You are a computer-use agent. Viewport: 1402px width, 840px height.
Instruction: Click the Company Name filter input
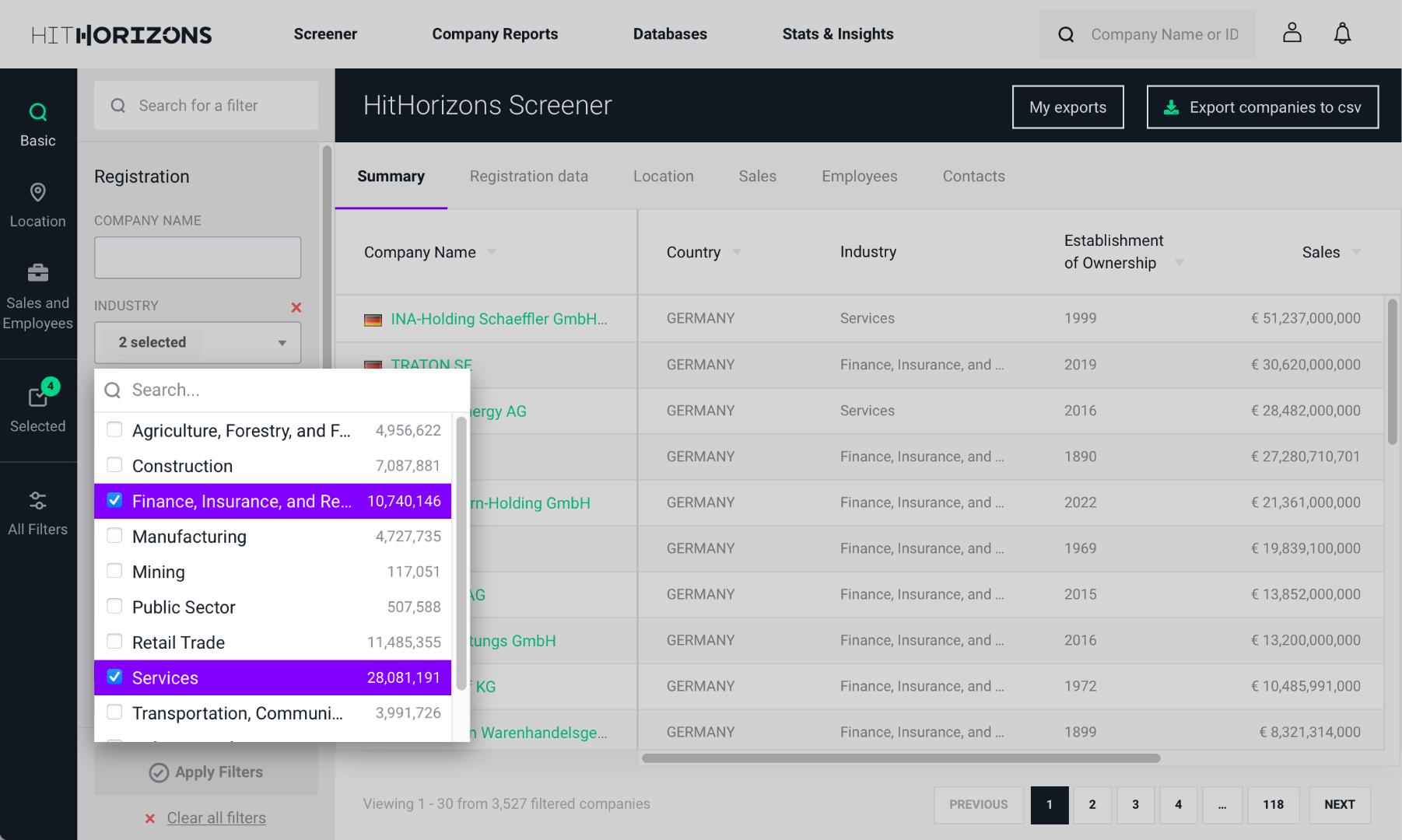198,257
